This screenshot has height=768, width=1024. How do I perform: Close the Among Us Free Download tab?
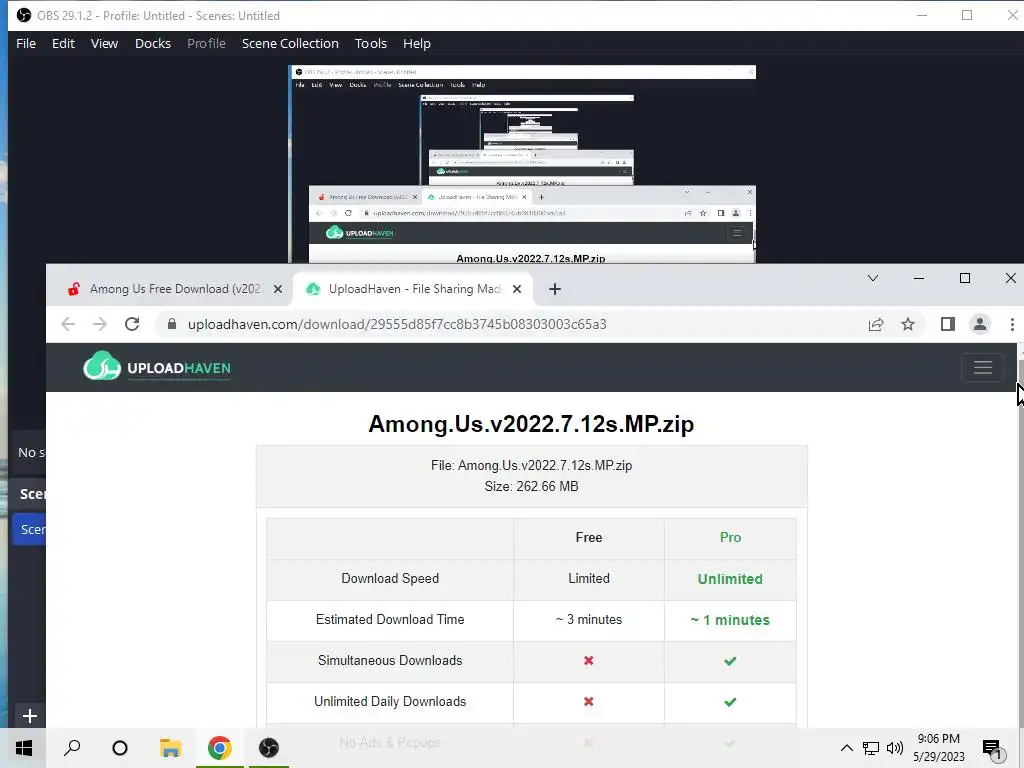[x=278, y=289]
